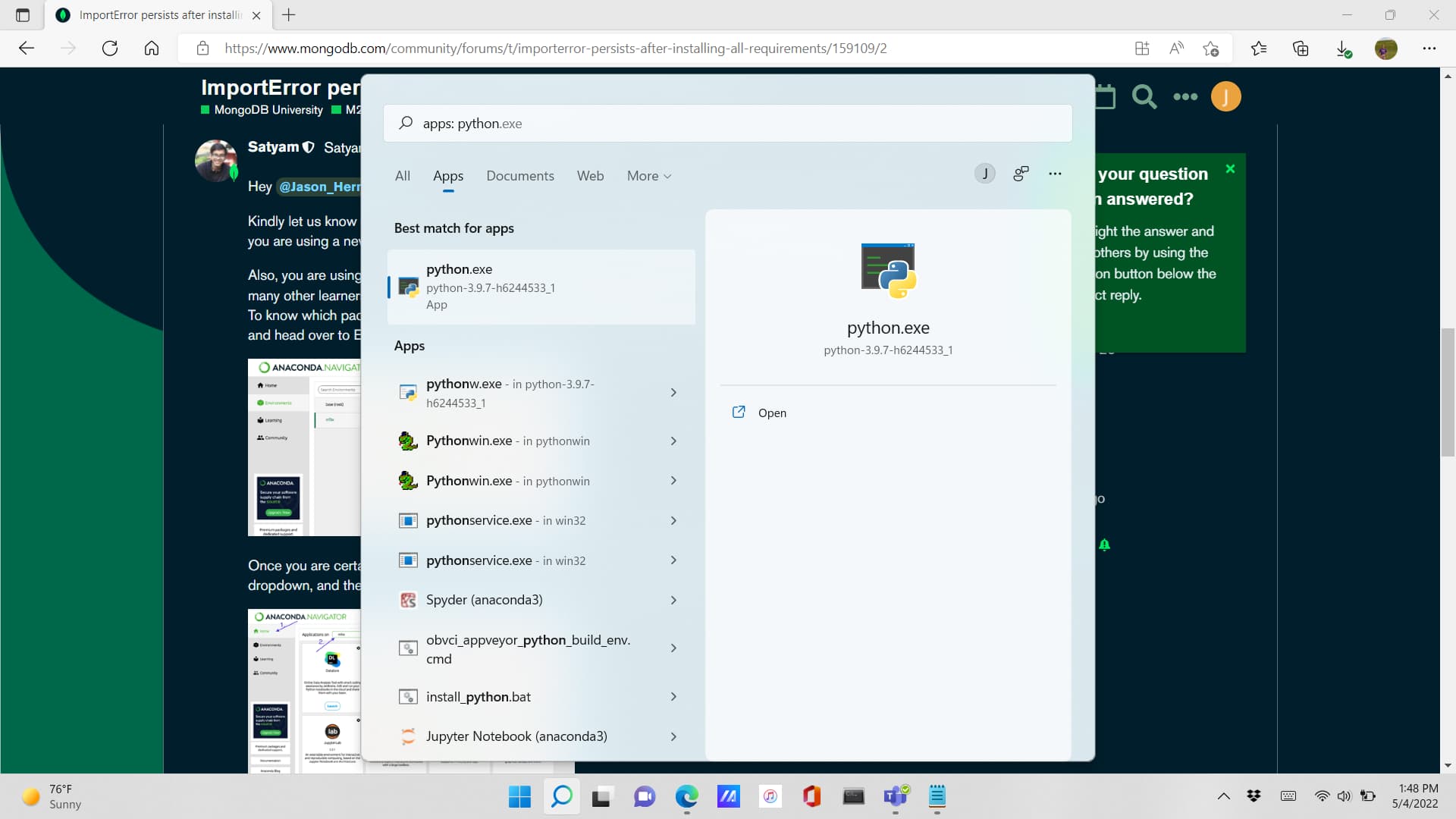The image size is (1456, 819).
Task: Switch to the Documents search tab
Action: [x=520, y=175]
